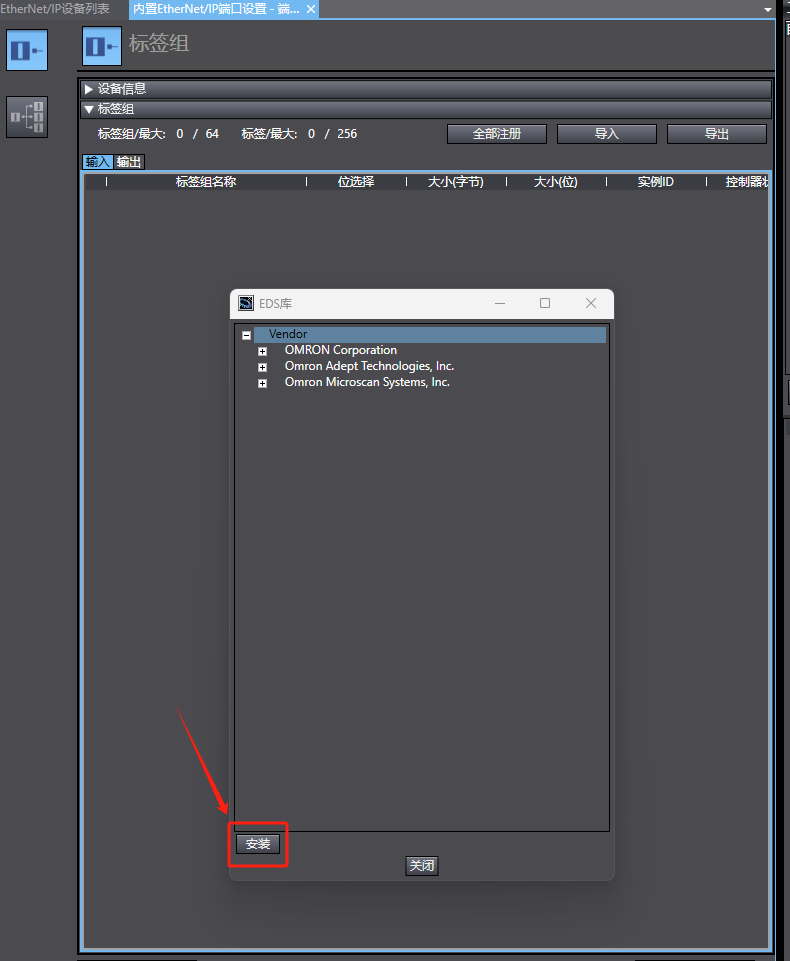Minimize the EDS库 dialog
790x961 pixels.
coord(500,303)
